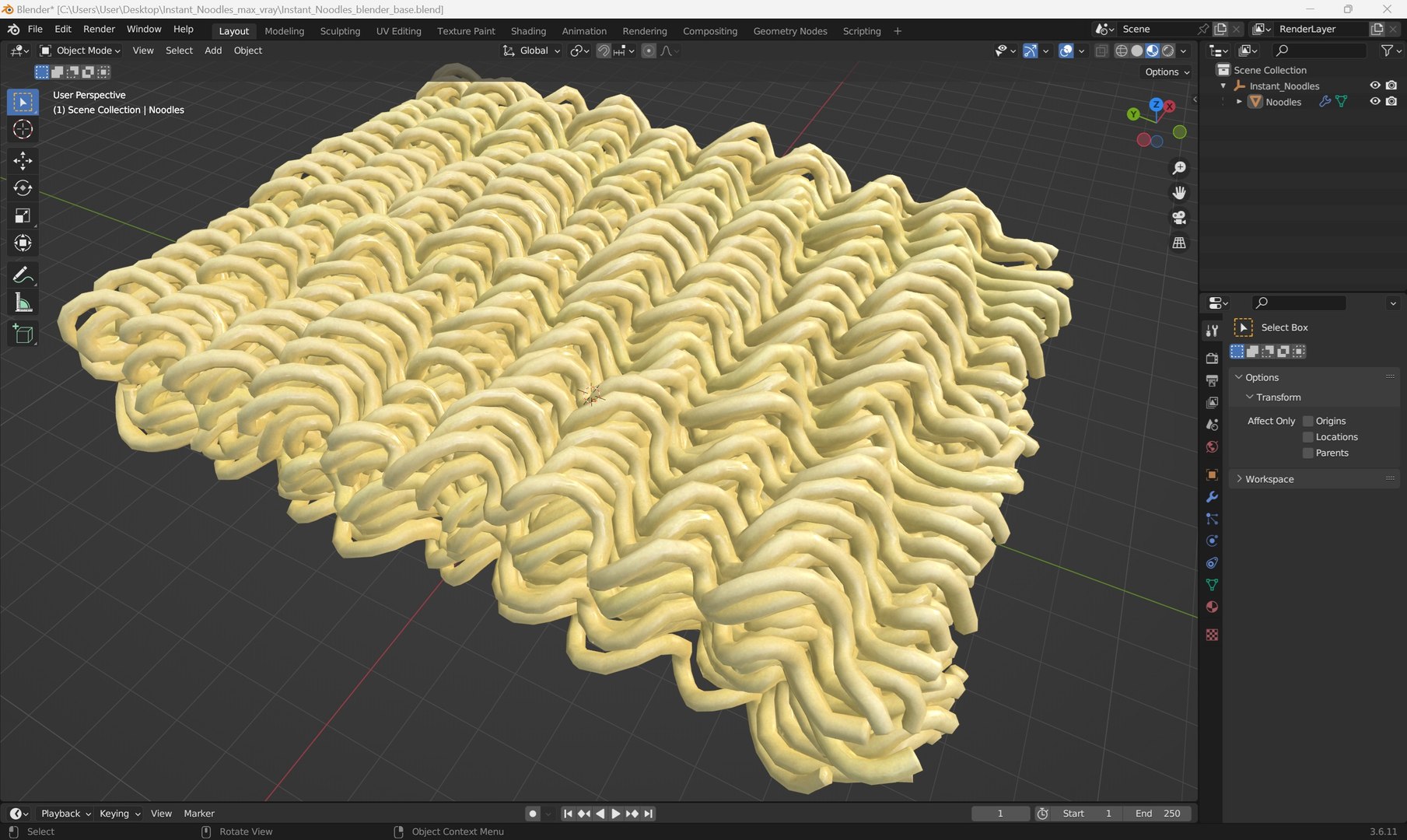Open the Texture properties tab
The width and height of the screenshot is (1407, 840).
1212,635
